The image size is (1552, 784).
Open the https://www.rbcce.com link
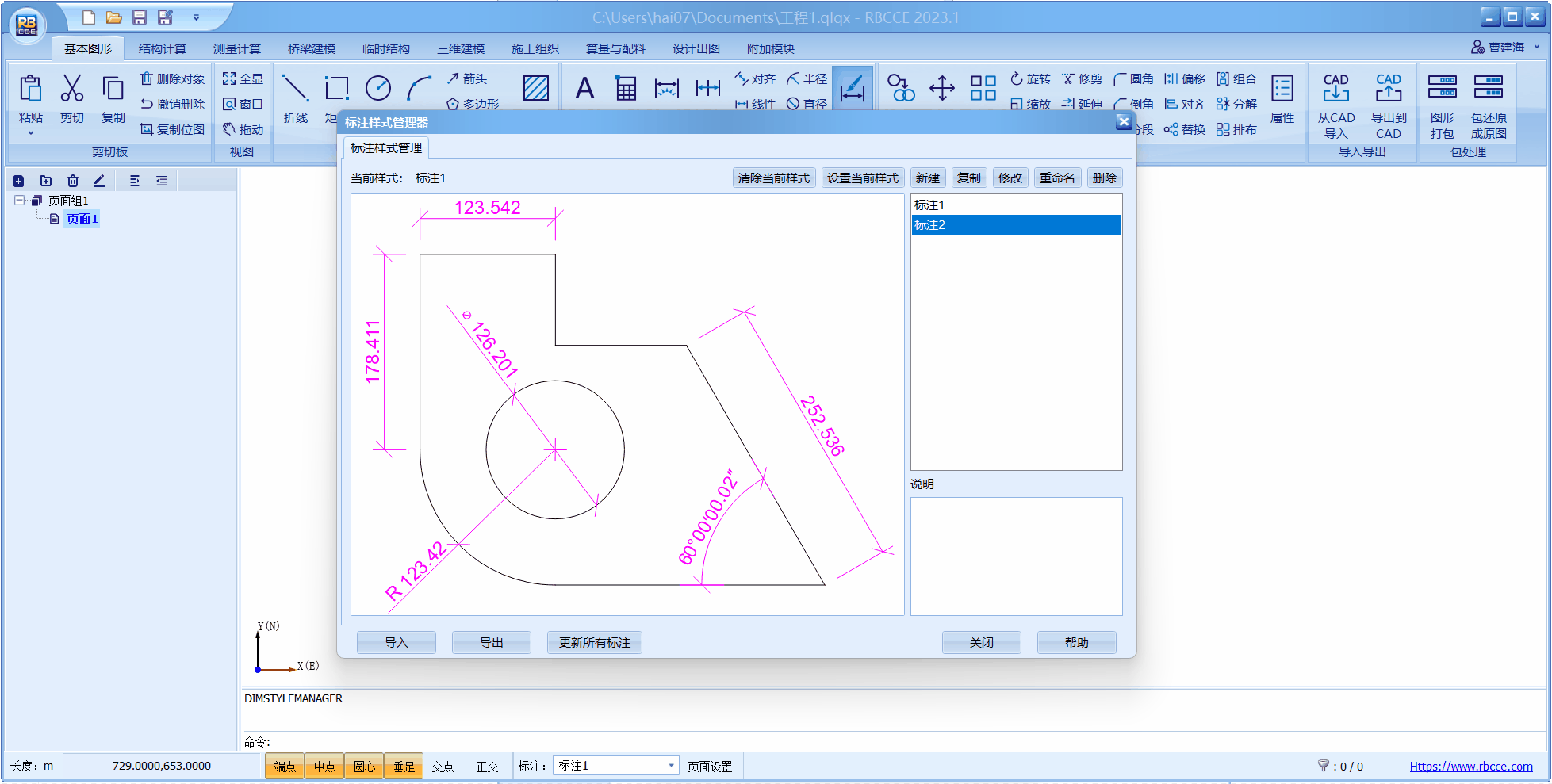pos(1470,767)
